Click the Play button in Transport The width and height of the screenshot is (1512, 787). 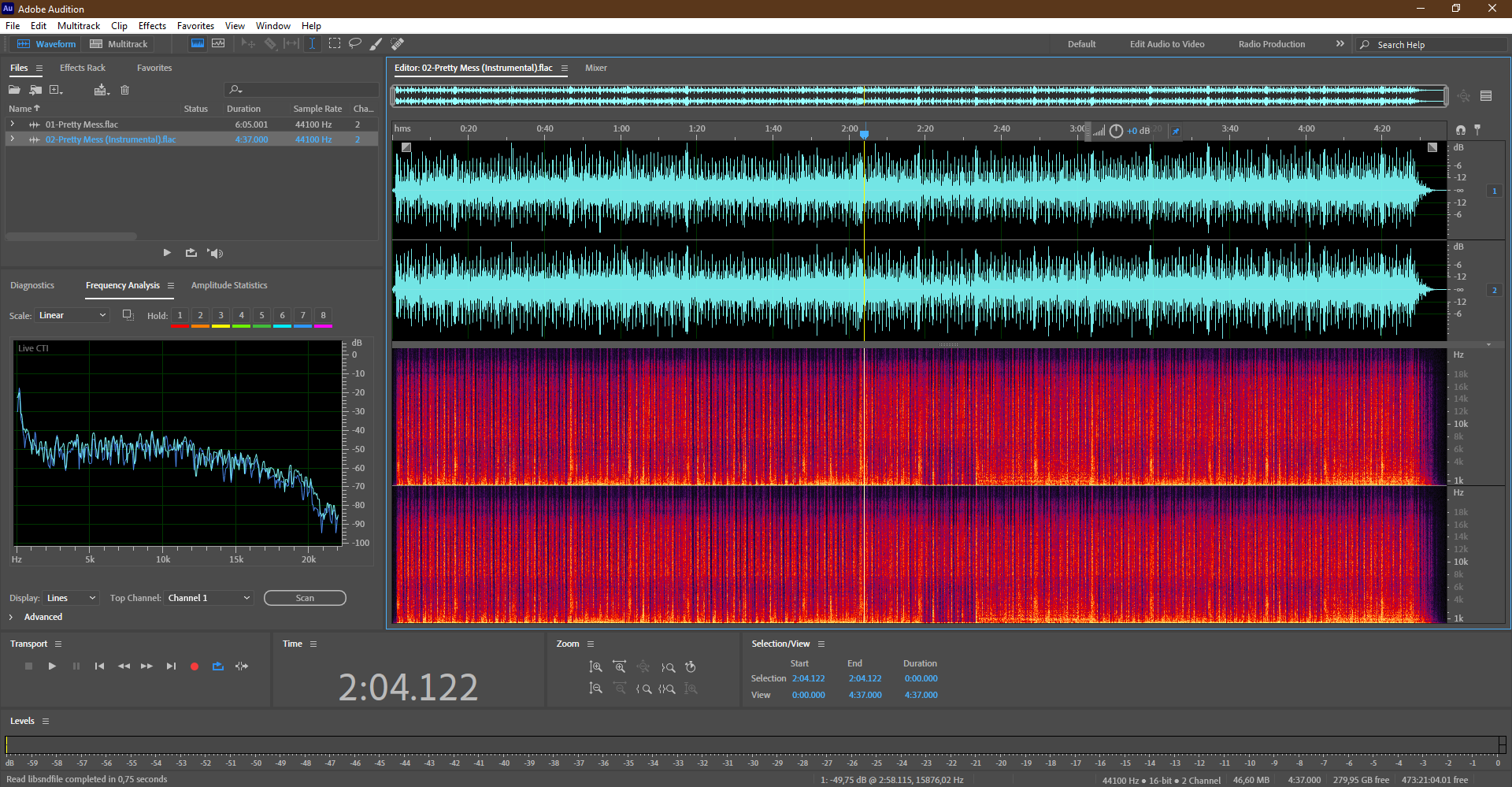[52, 666]
